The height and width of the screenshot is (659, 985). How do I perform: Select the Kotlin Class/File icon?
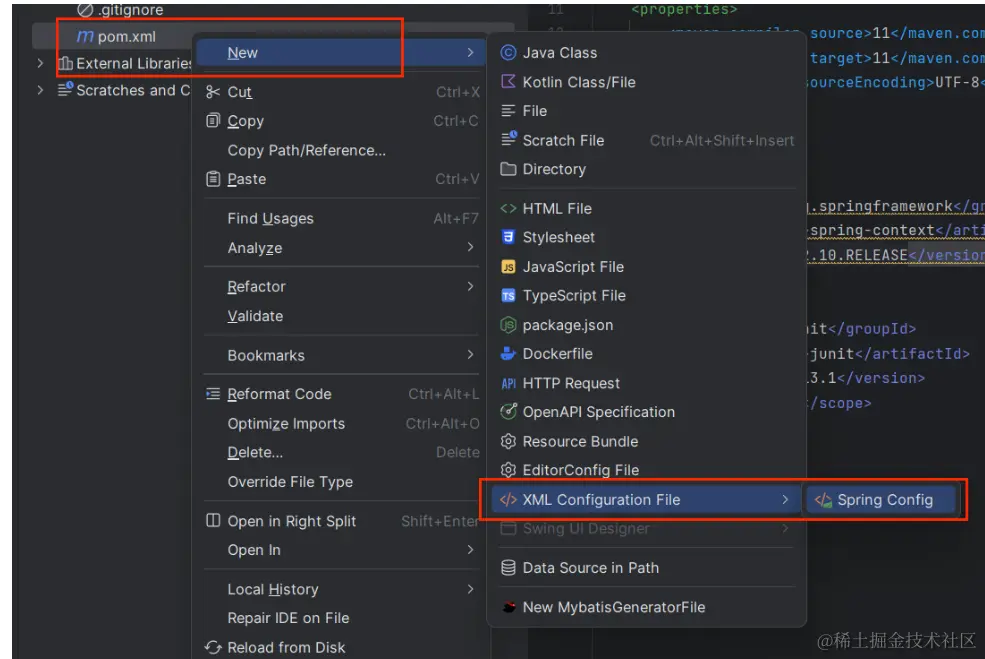pos(508,82)
